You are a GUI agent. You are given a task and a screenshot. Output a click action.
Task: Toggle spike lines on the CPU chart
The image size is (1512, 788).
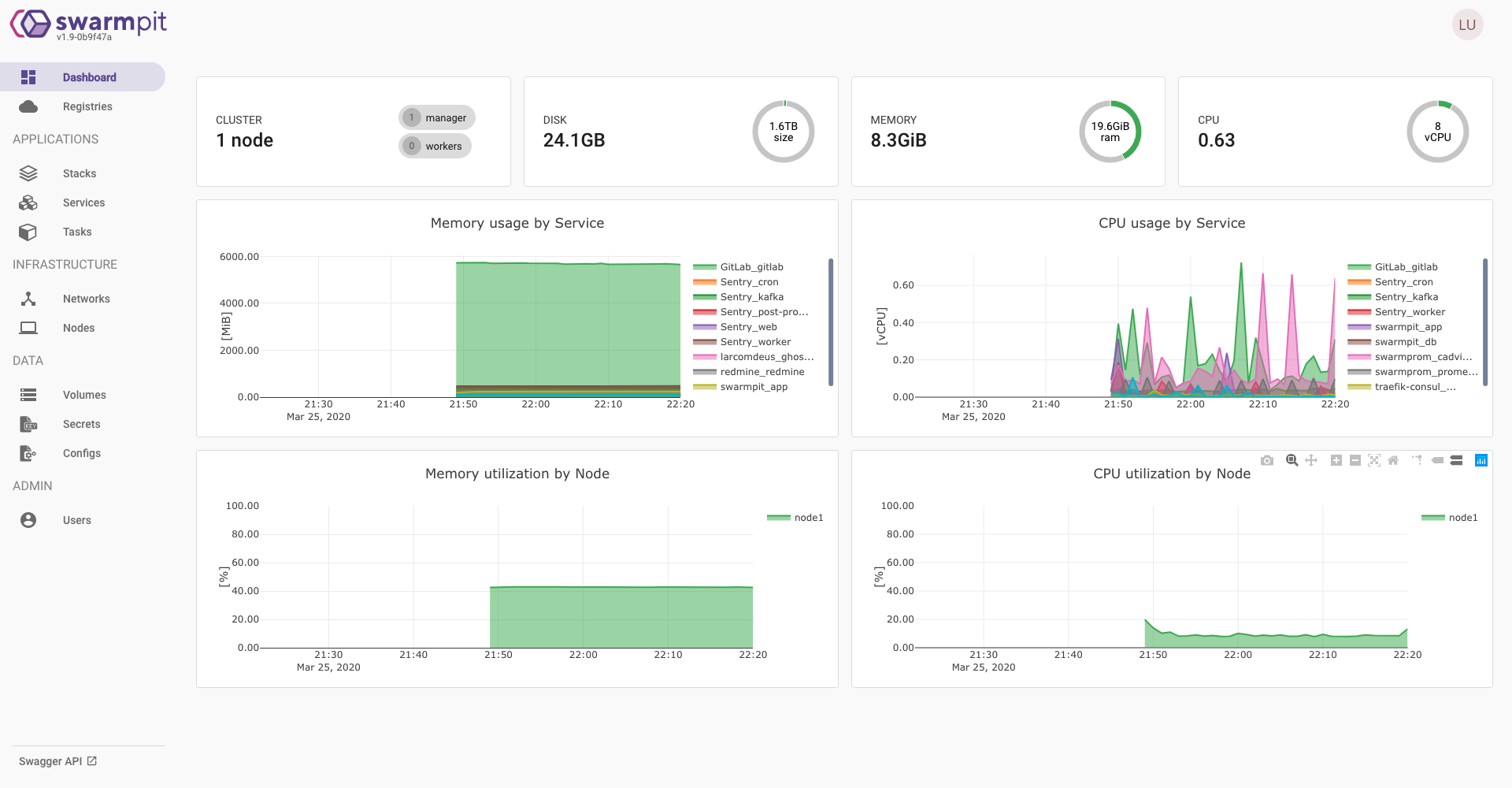click(1417, 460)
